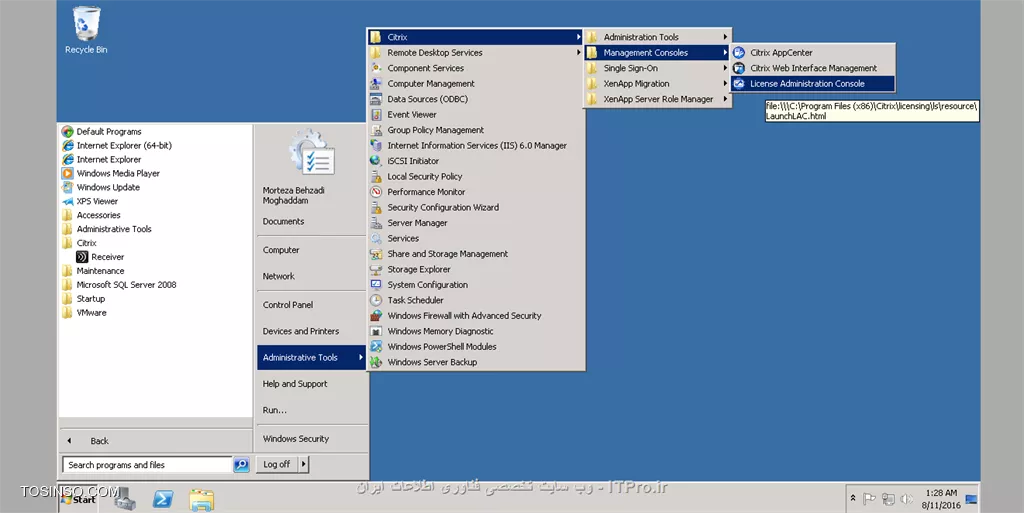The image size is (1024, 513).
Task: Click the IIS 6.0 Manager icon
Action: pos(376,146)
